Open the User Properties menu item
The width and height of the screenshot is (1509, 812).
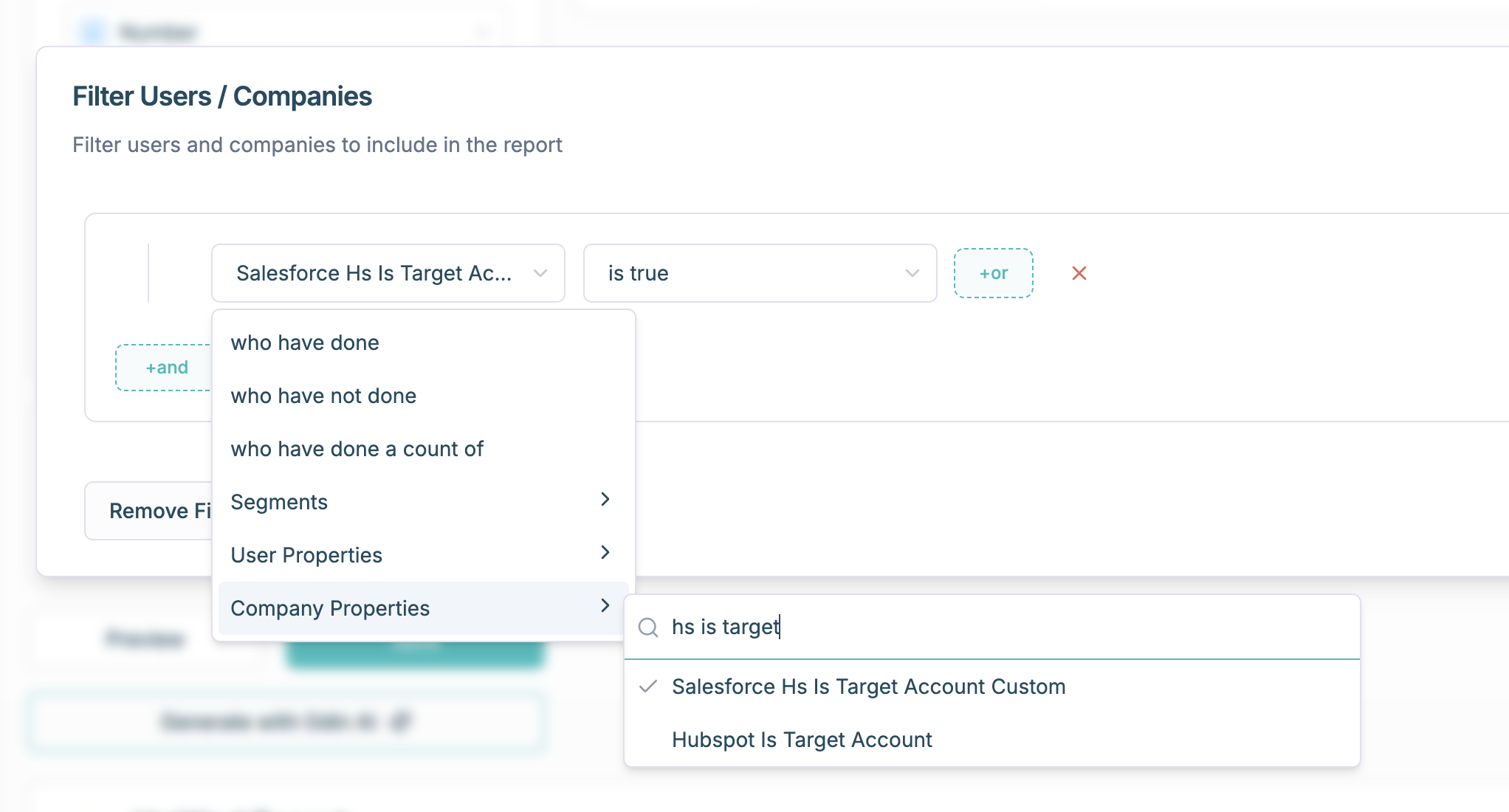coord(306,556)
